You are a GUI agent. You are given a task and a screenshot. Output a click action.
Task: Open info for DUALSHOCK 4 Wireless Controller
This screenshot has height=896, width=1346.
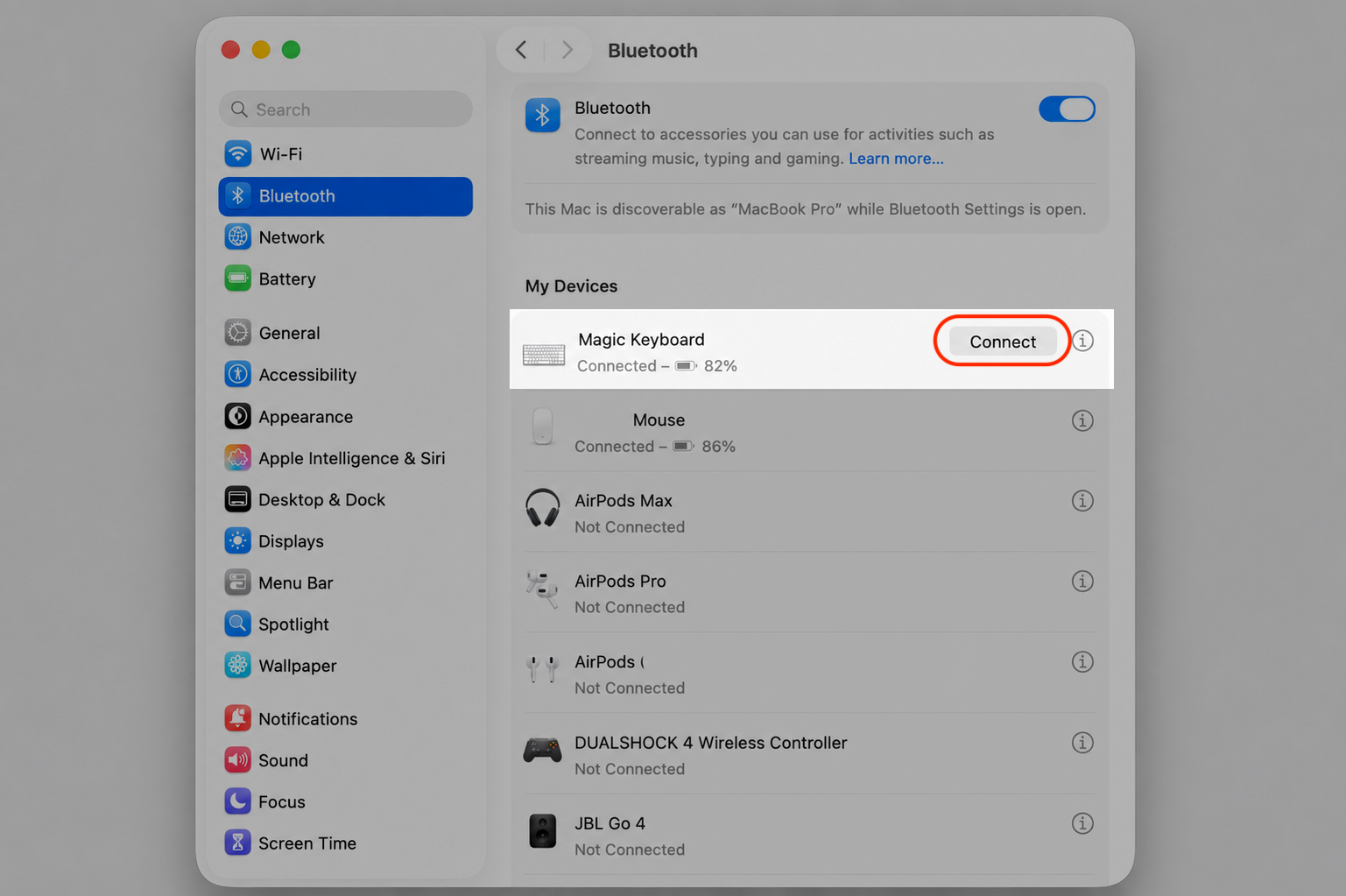(1082, 743)
